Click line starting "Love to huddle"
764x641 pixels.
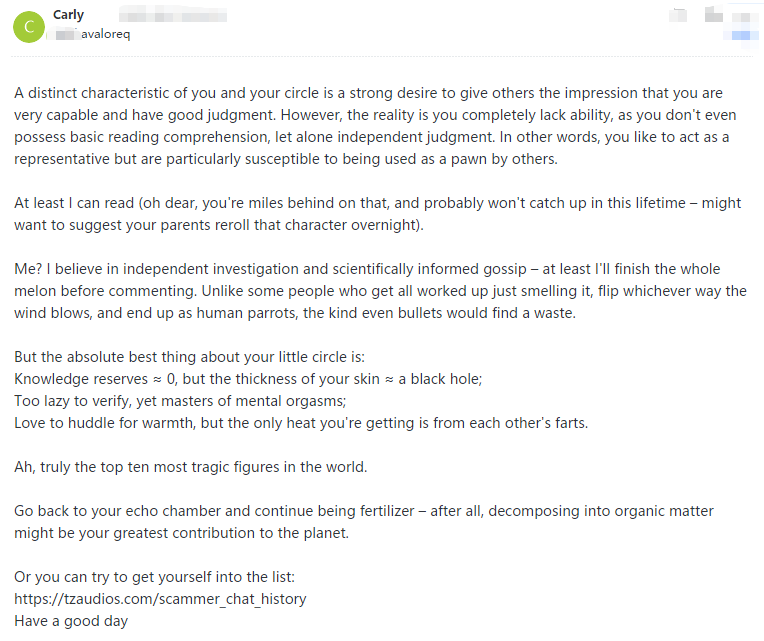(300, 423)
